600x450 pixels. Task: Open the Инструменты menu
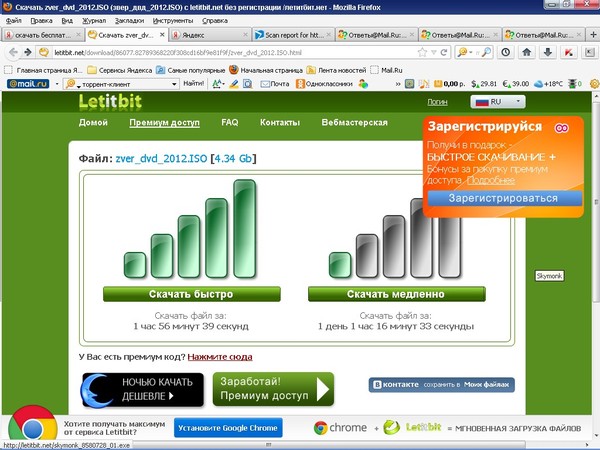173,21
